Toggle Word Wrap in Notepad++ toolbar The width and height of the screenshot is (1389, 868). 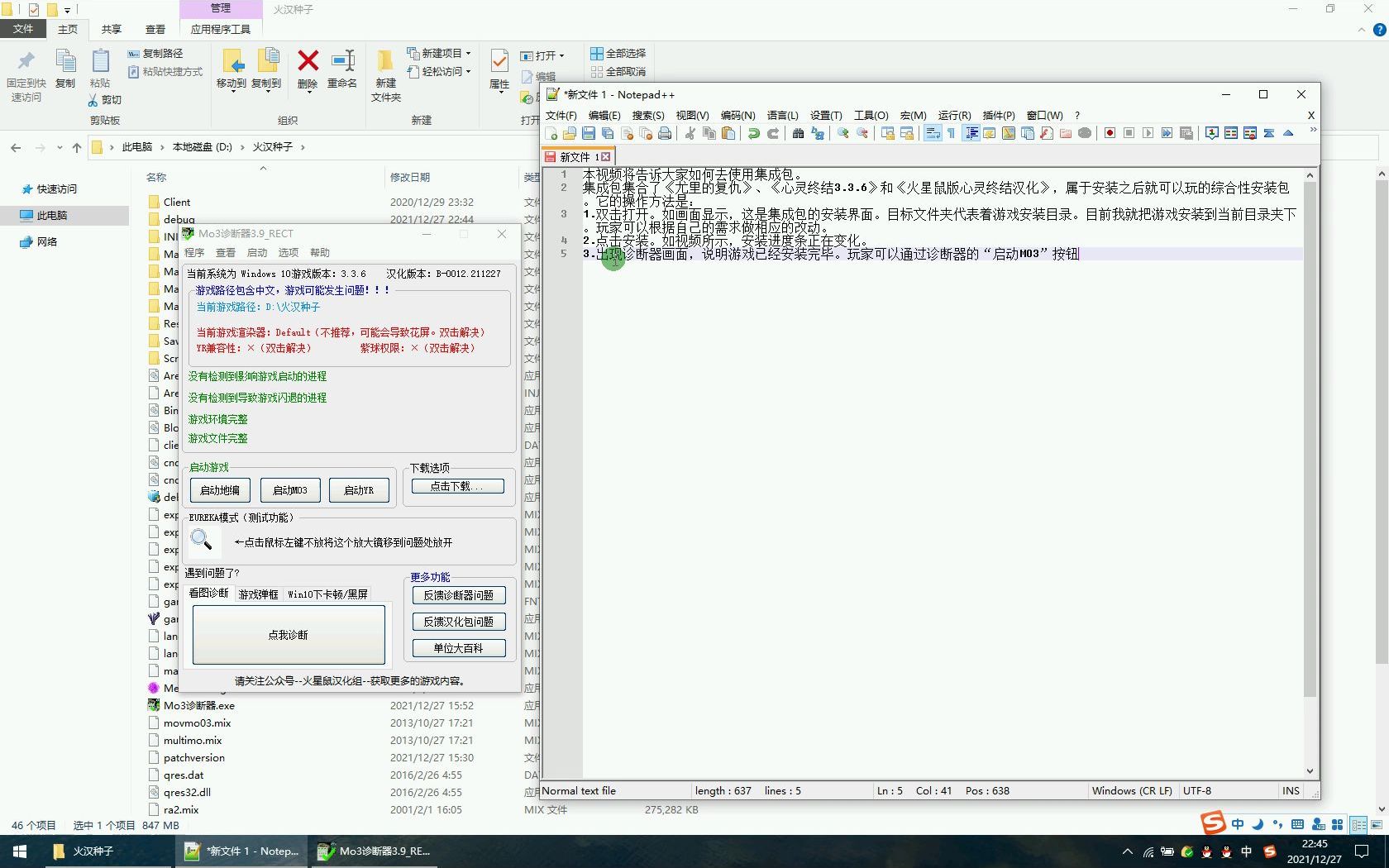tap(932, 133)
